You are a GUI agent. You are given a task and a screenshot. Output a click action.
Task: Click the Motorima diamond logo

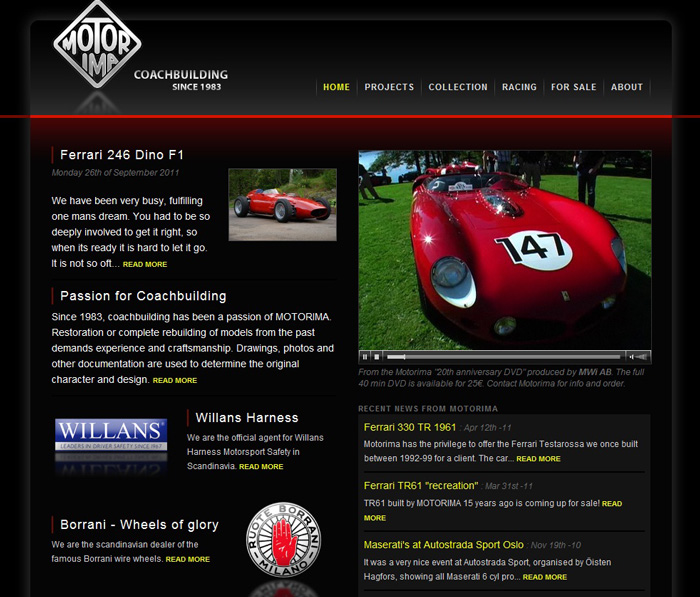(97, 44)
